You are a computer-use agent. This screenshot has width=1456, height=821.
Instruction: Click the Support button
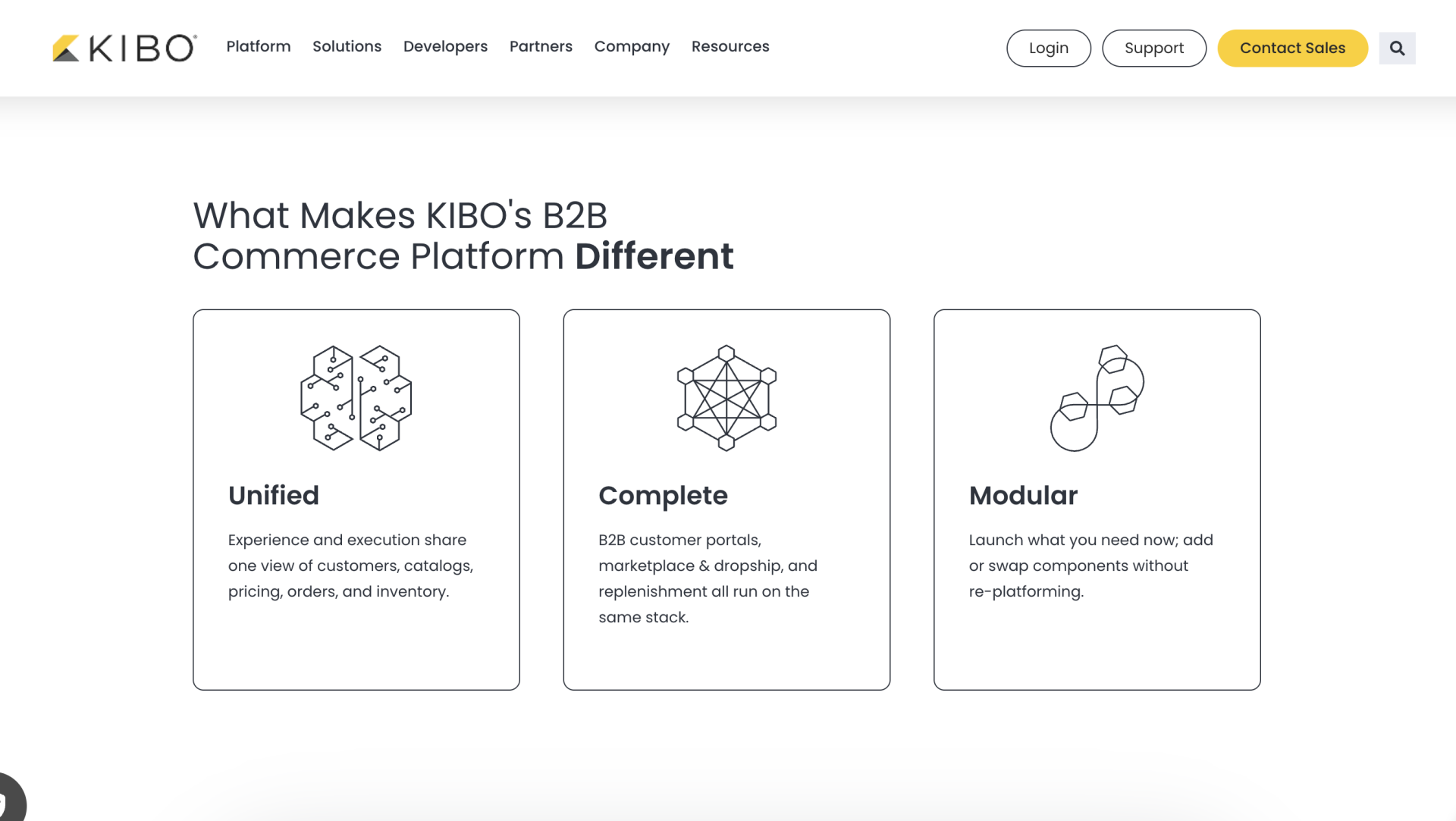pos(1154,49)
